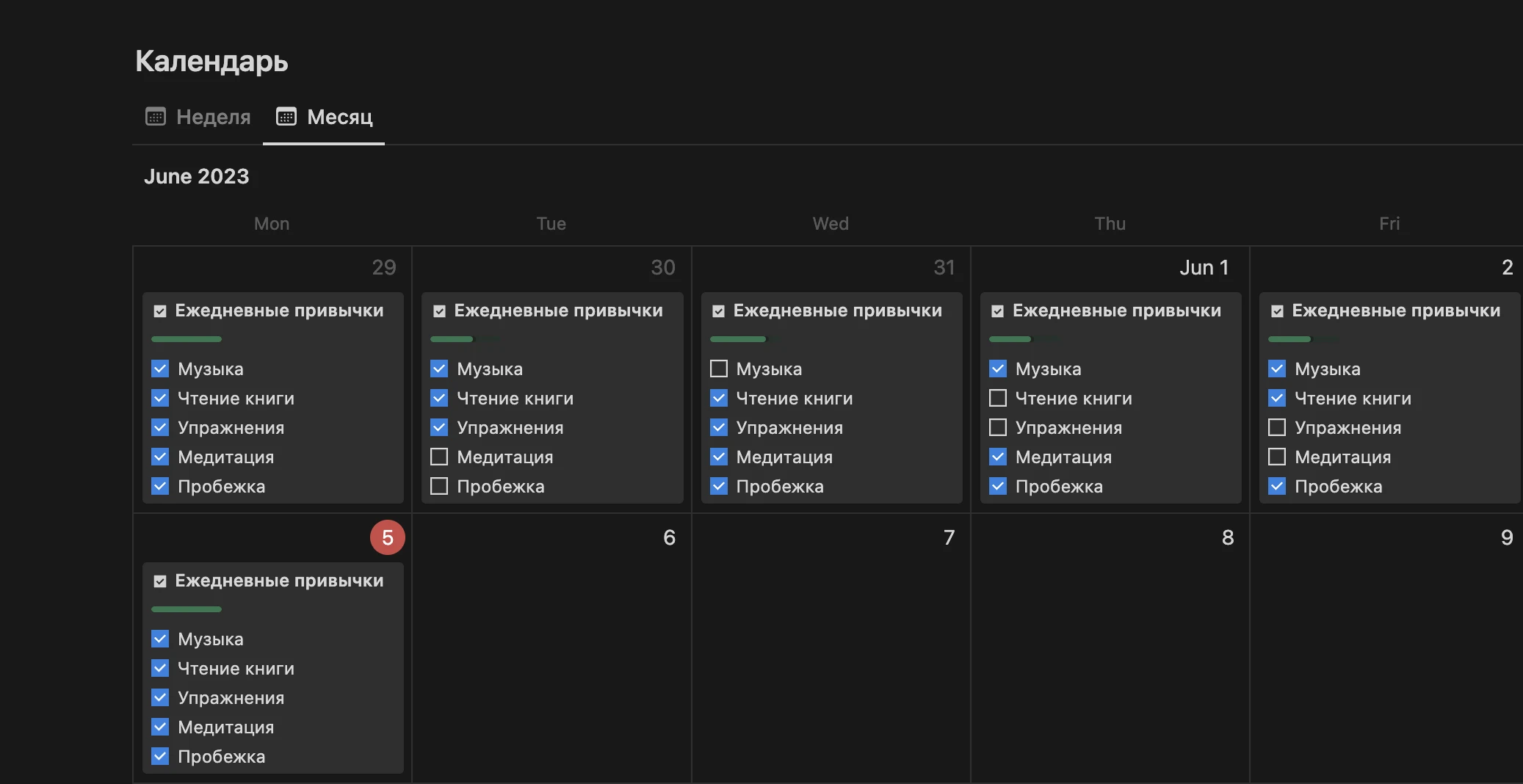Check Музыка on day 31
The width and height of the screenshot is (1523, 784).
click(719, 369)
